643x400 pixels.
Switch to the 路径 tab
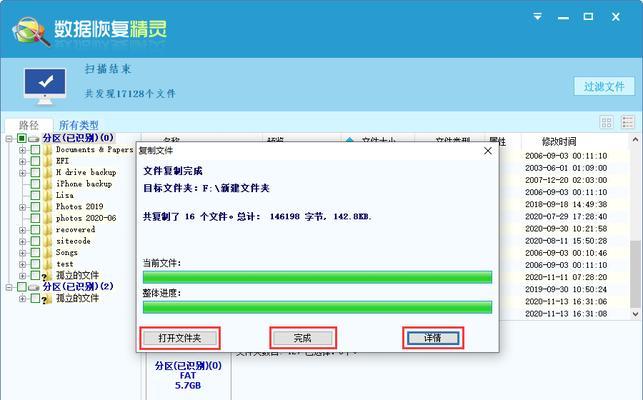29,125
